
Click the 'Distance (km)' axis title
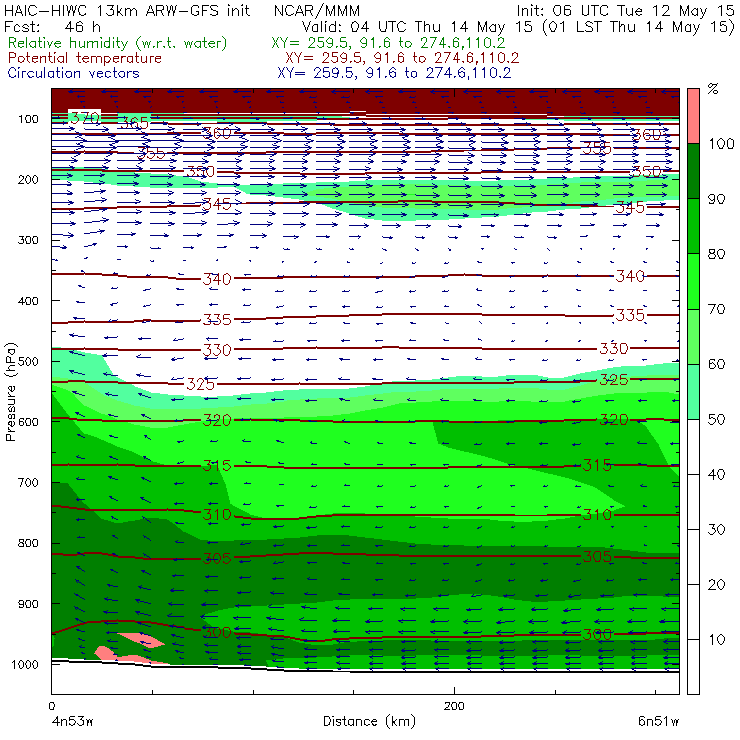[x=370, y=721]
